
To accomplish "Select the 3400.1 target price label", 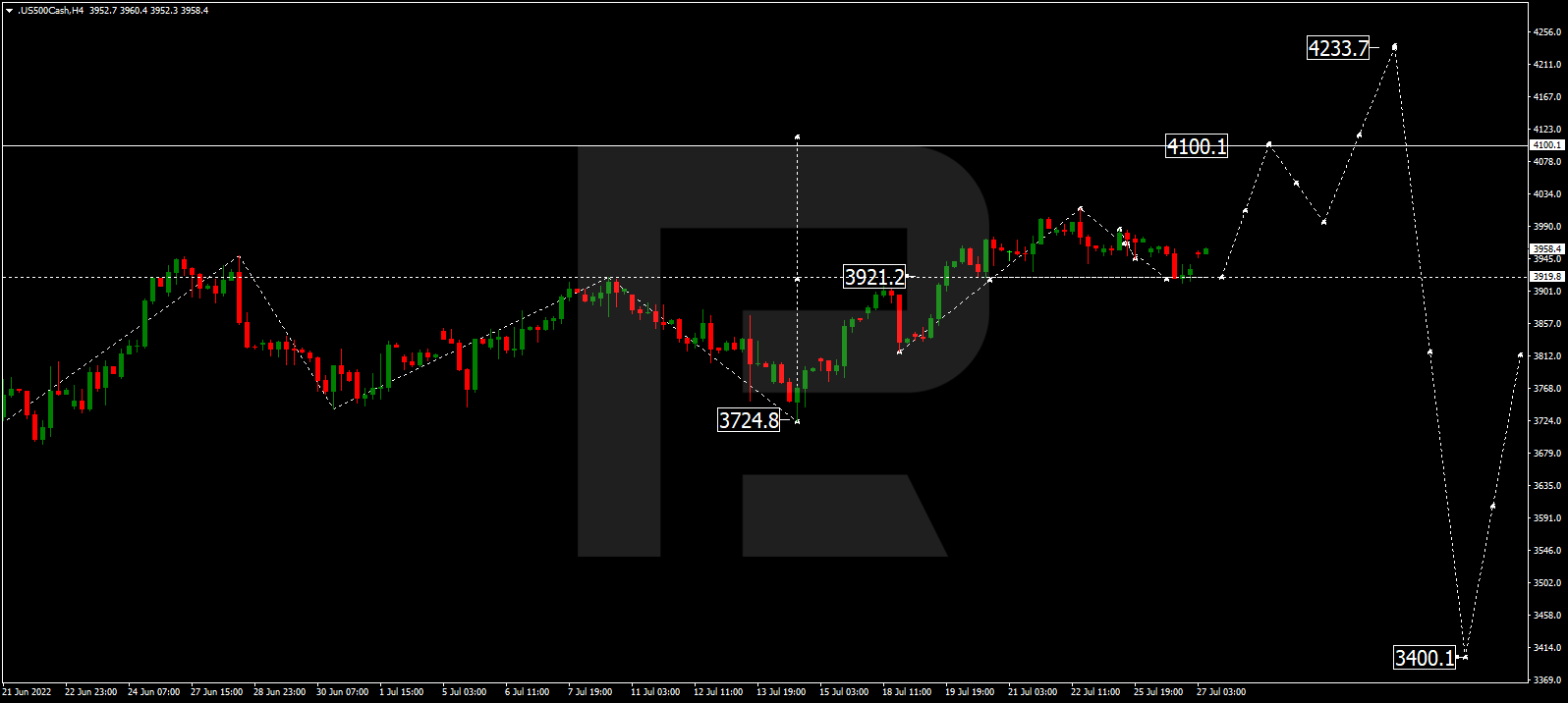I will point(1424,658).
